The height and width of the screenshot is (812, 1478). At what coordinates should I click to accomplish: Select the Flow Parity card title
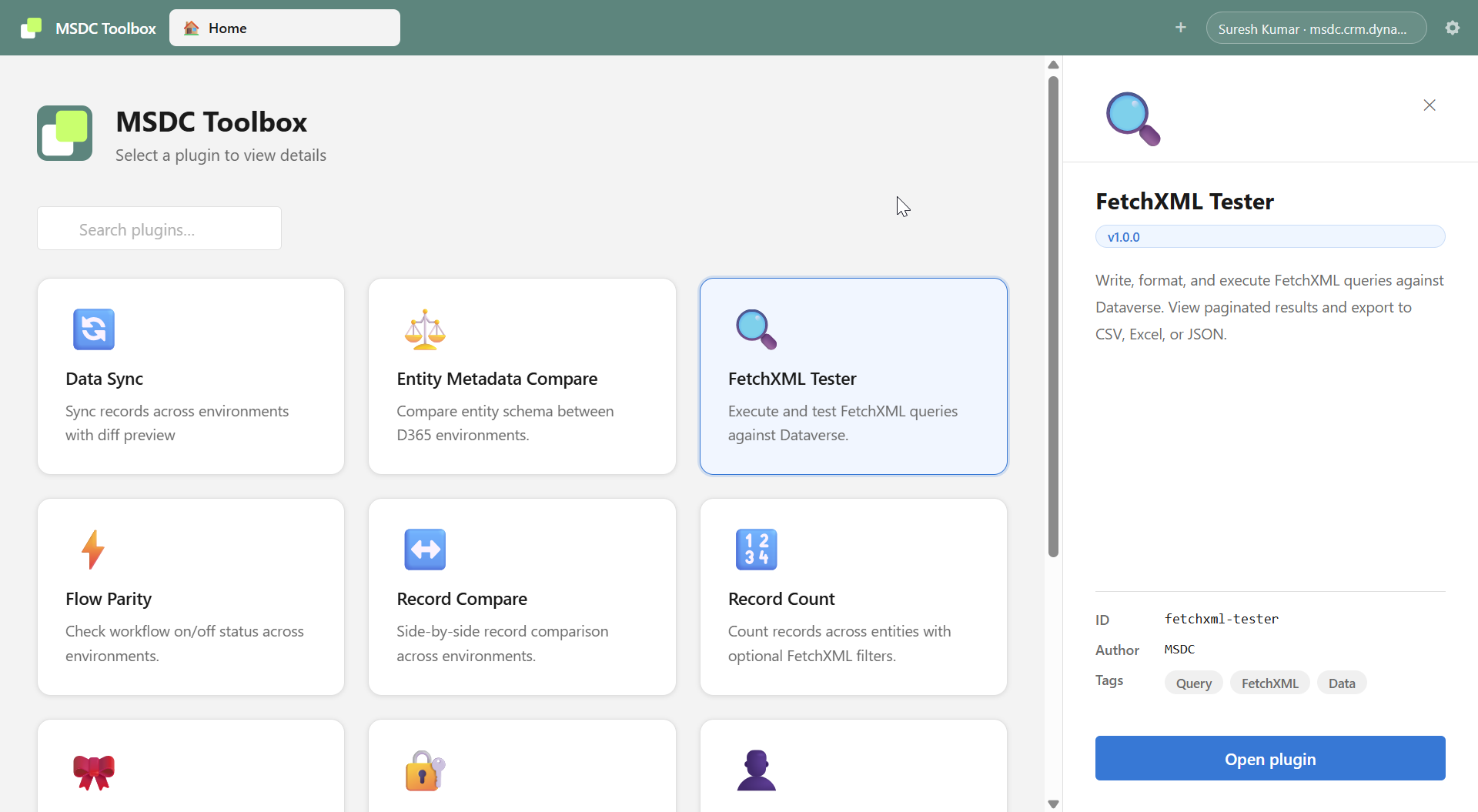click(109, 599)
